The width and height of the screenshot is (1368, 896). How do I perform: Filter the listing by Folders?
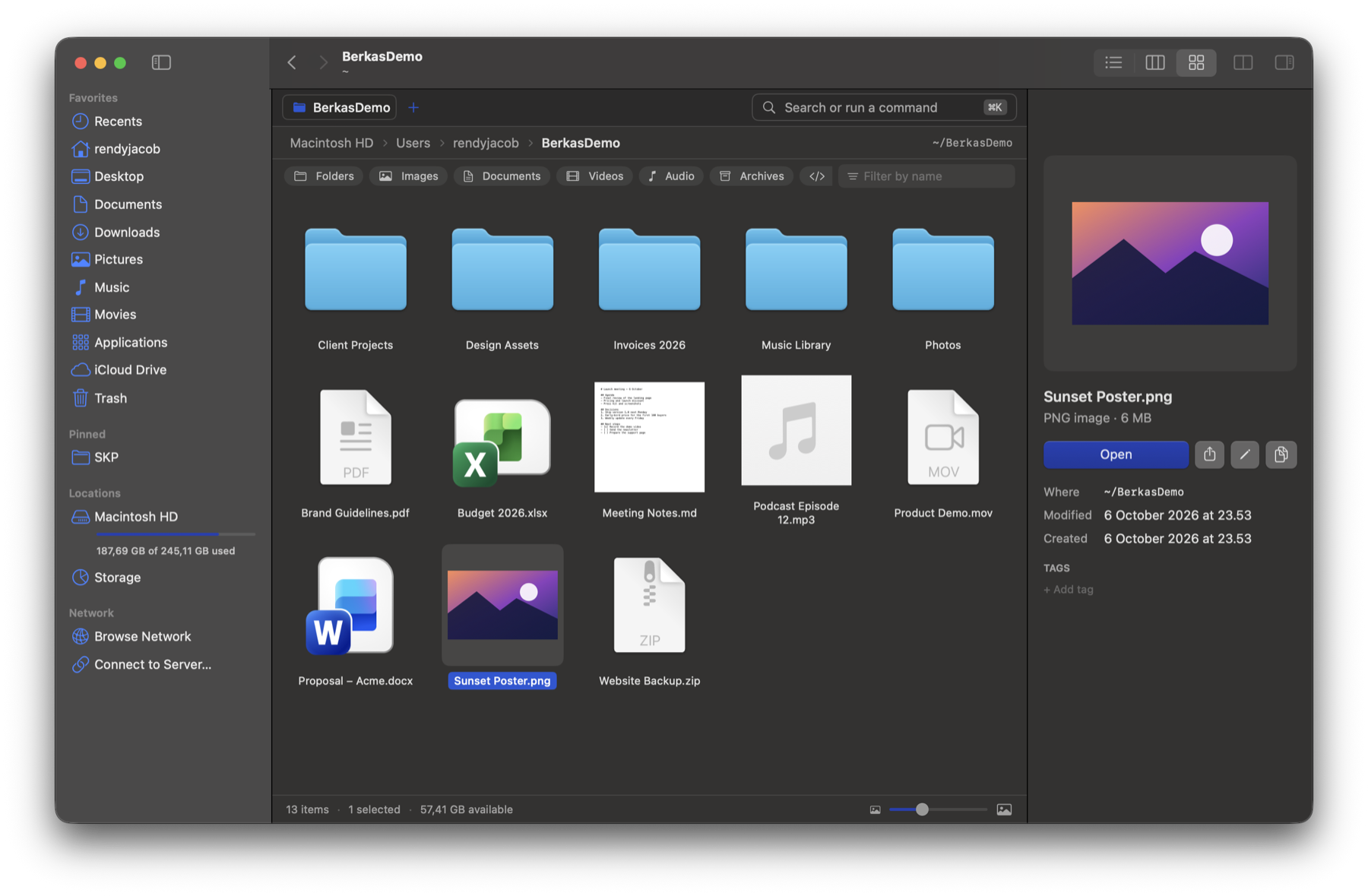point(324,176)
